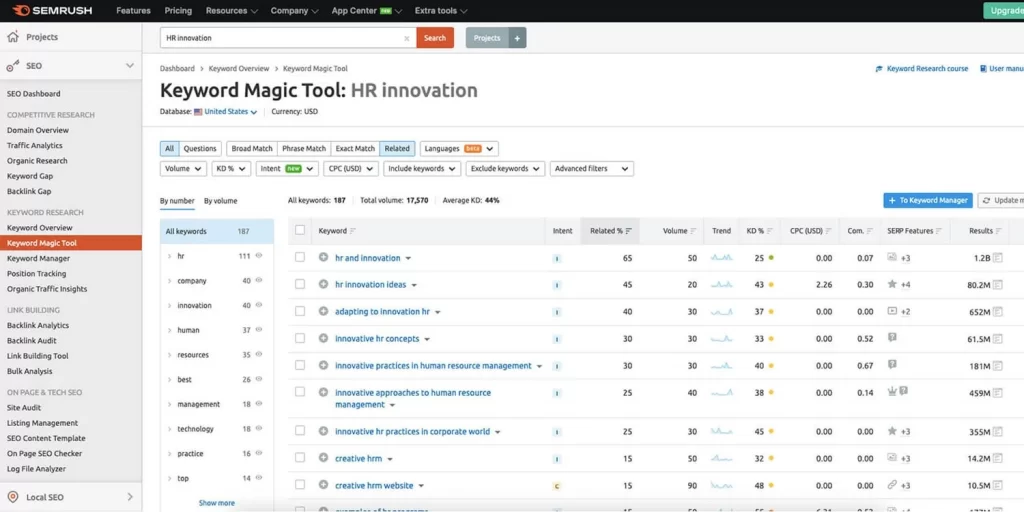Click the Semrush logo
The height and width of the screenshot is (512, 1024).
tap(52, 10)
